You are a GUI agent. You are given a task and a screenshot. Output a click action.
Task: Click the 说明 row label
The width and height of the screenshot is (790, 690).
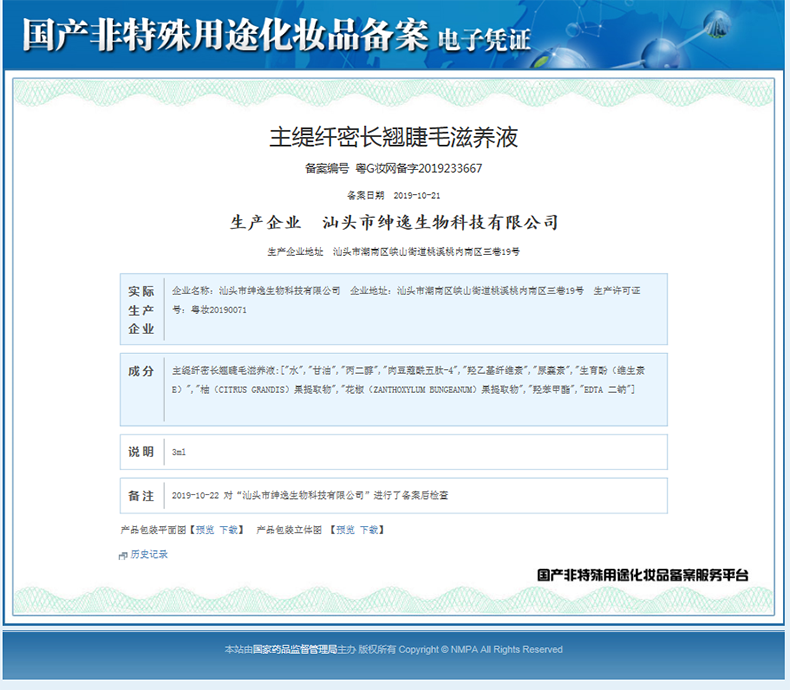coord(141,452)
